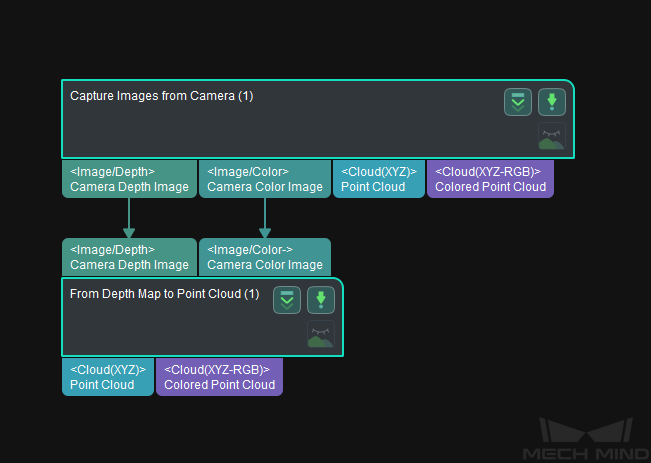Select the From Depth Map to Point Cloud (1) title
Viewport: 651px width, 463px height.
[x=164, y=294]
